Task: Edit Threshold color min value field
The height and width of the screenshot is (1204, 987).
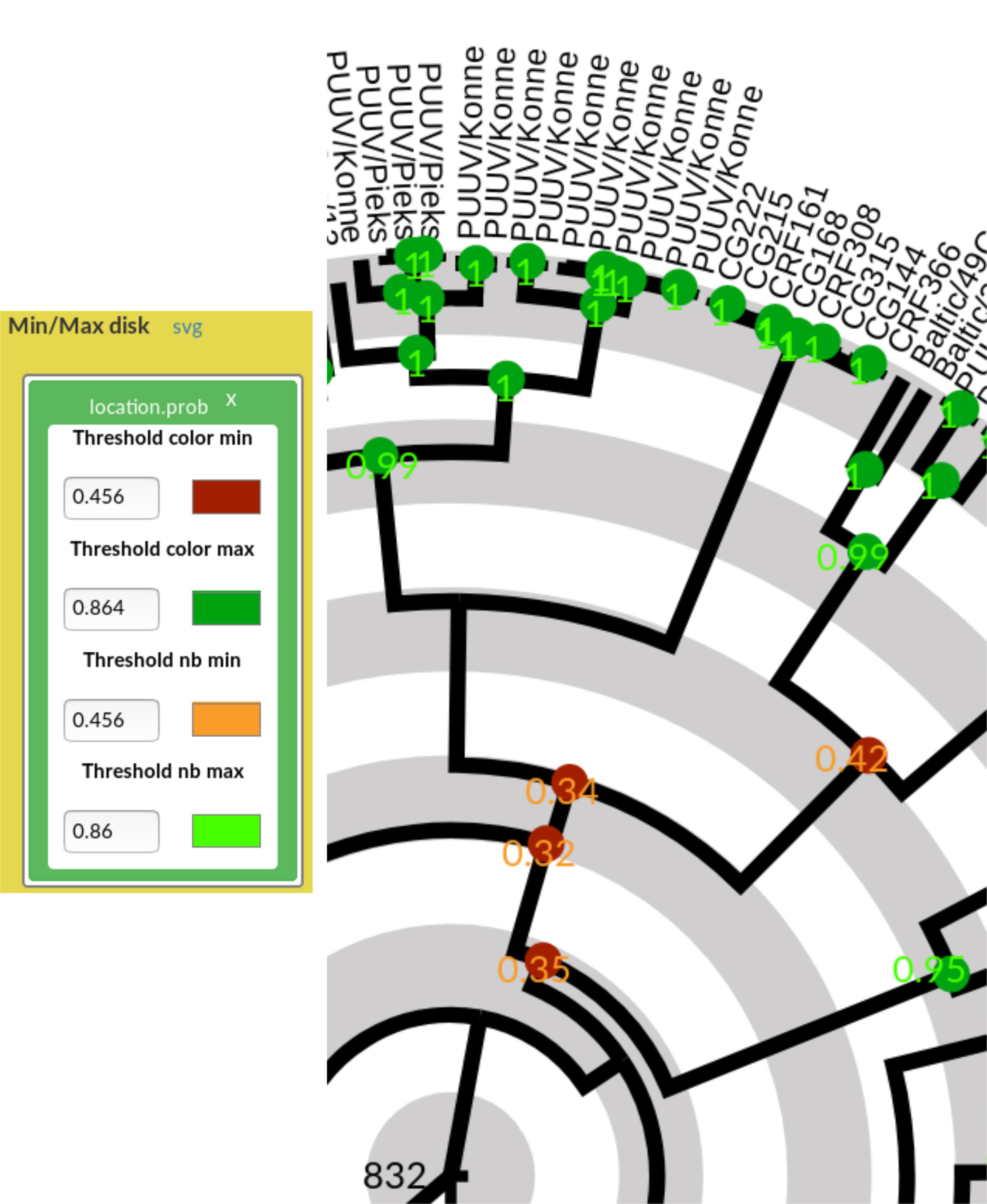Action: [111, 497]
